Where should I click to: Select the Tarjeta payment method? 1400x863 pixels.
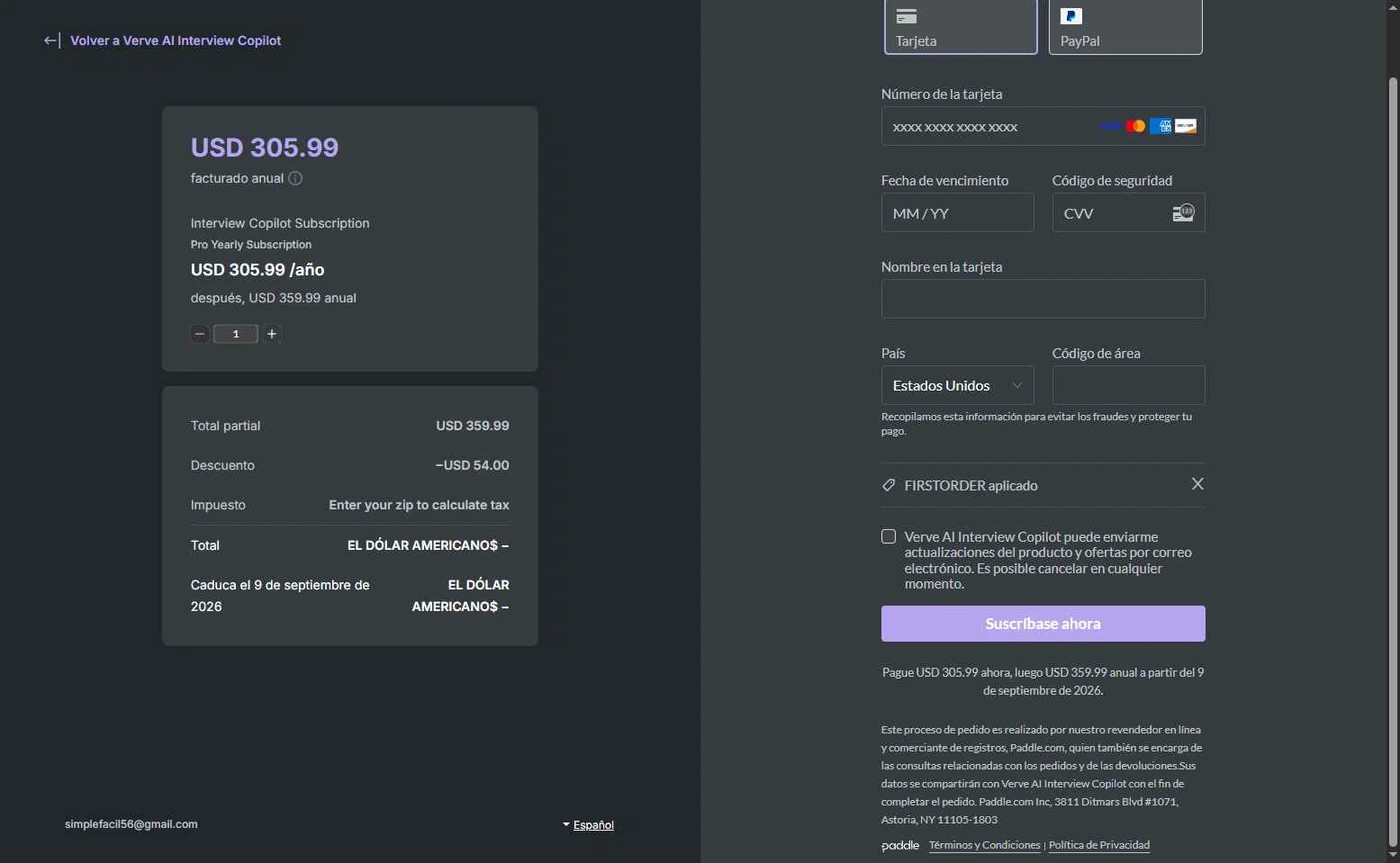tap(961, 27)
